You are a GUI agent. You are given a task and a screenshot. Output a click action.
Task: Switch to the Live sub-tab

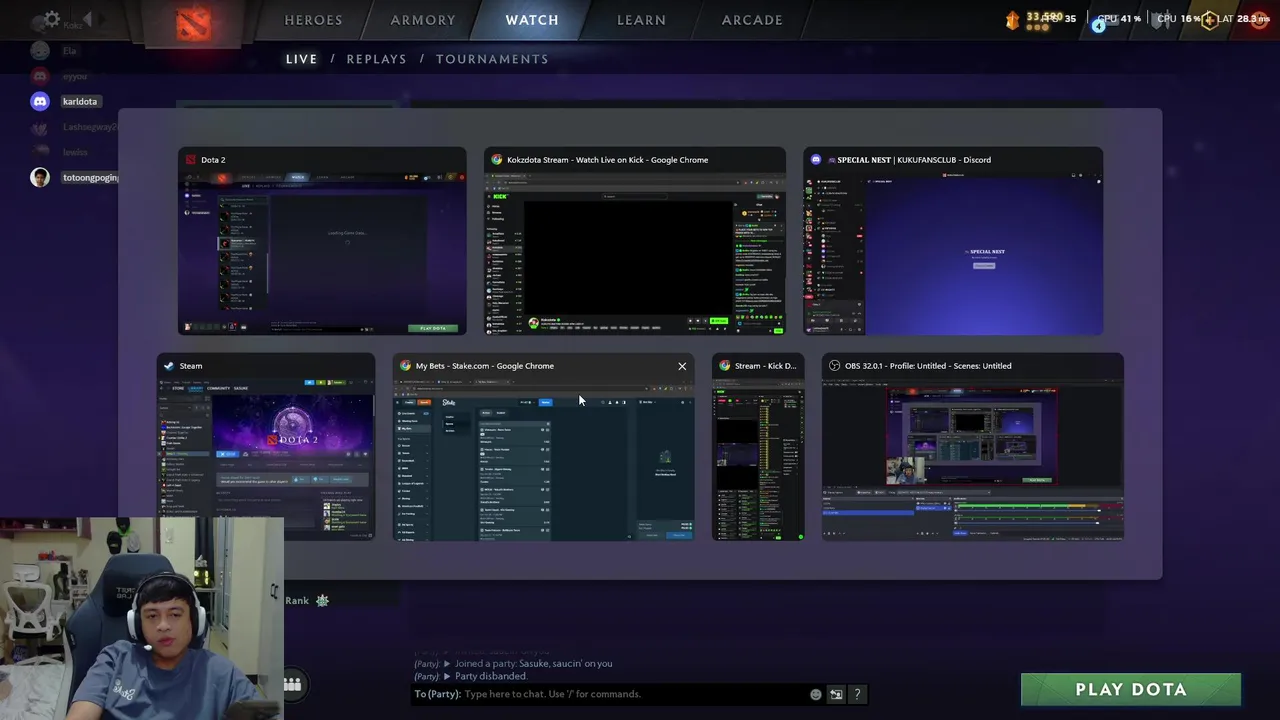pos(301,59)
